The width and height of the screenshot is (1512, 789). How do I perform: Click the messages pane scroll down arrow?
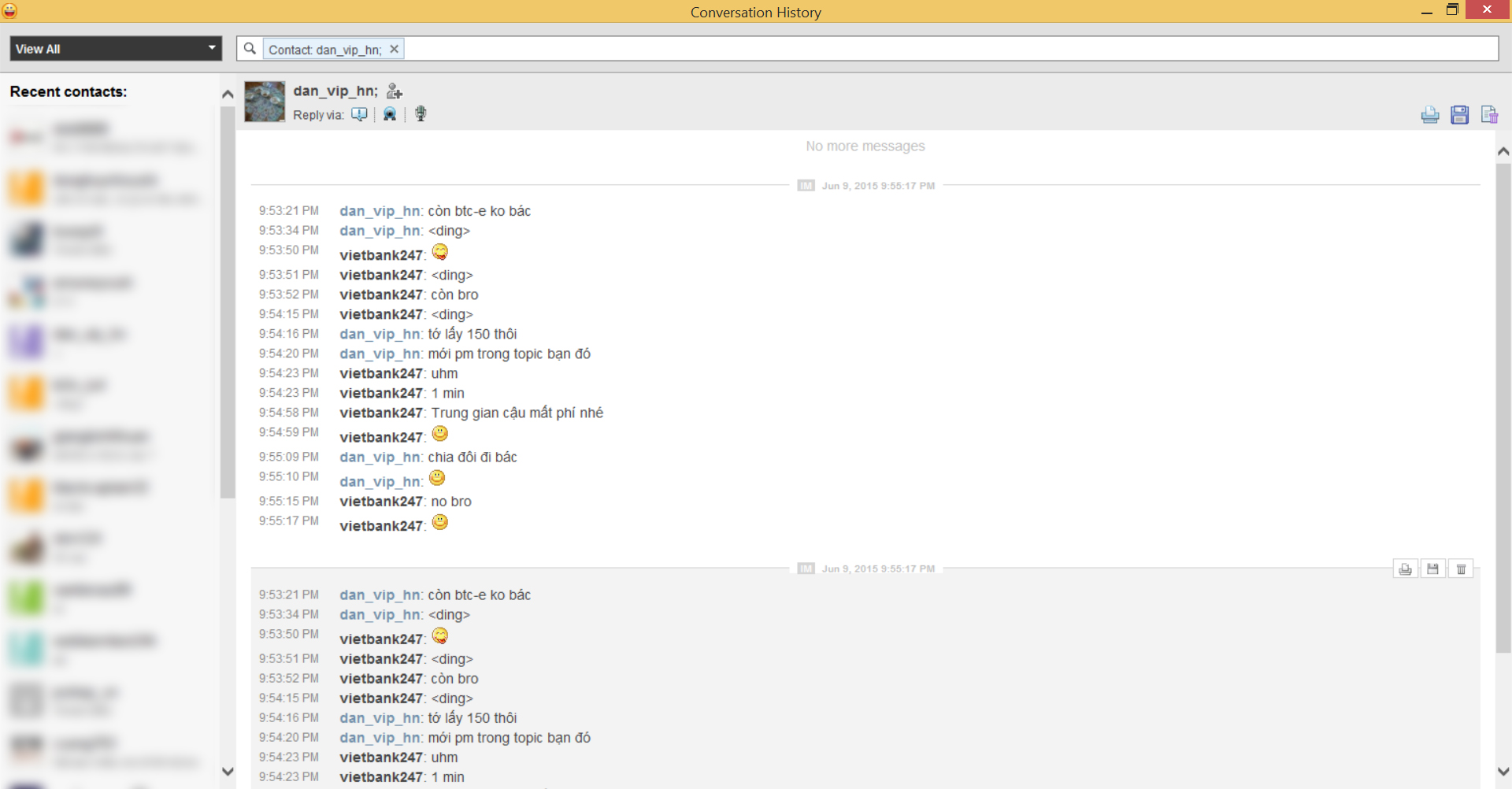coord(1503,772)
